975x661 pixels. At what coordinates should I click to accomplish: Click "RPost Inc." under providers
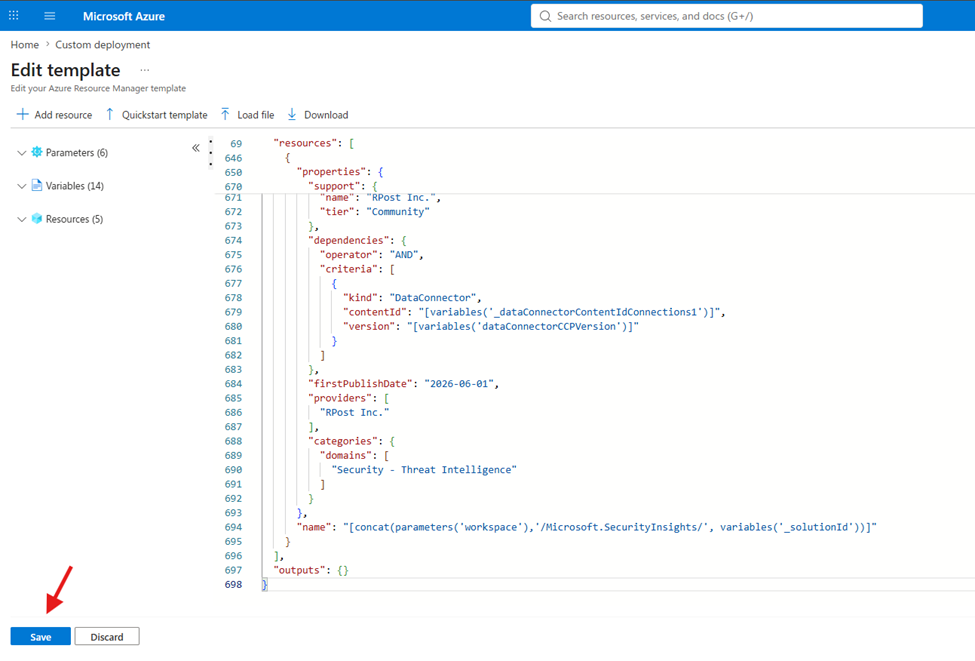(x=354, y=412)
